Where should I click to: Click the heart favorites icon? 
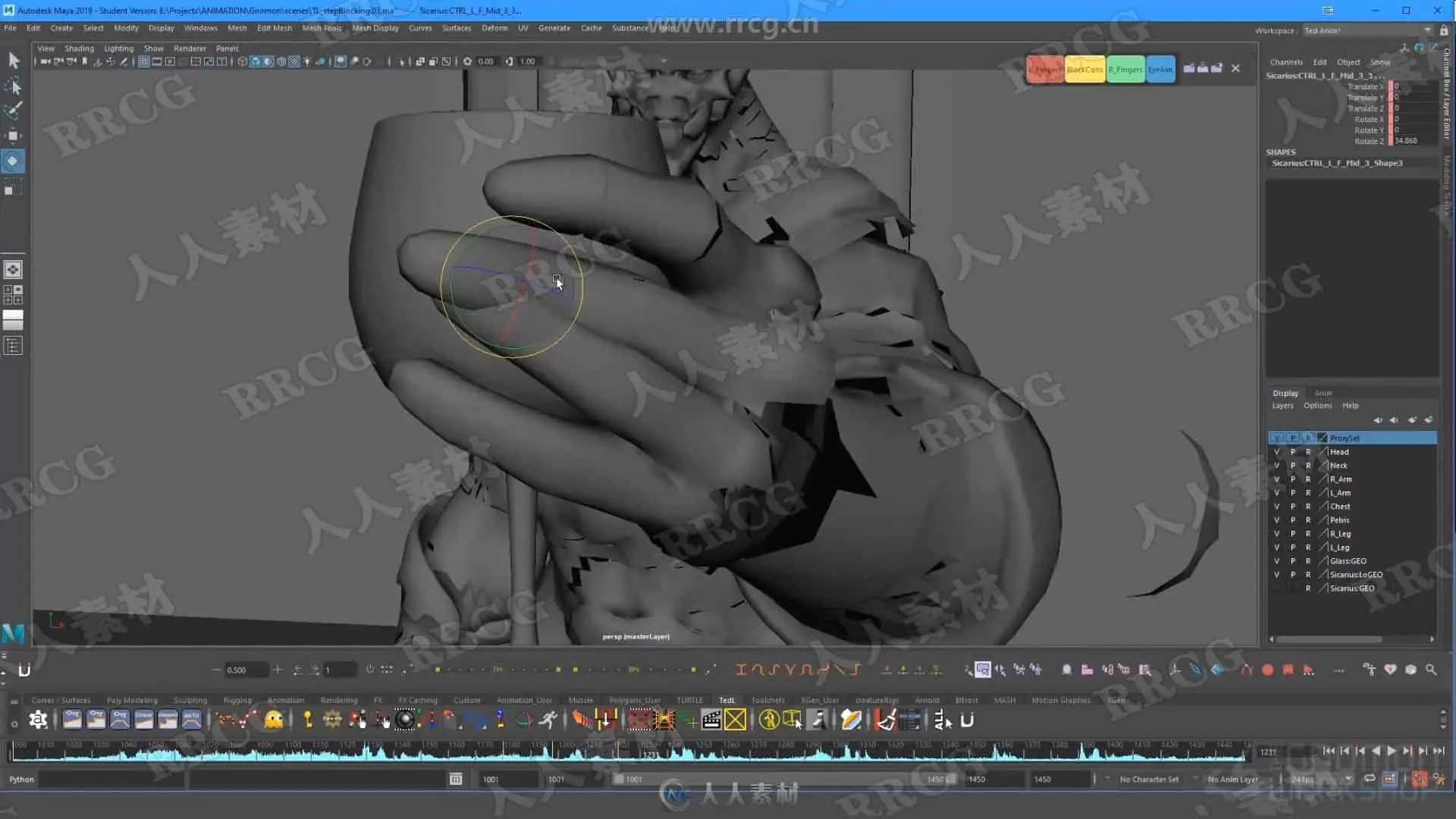1389,670
